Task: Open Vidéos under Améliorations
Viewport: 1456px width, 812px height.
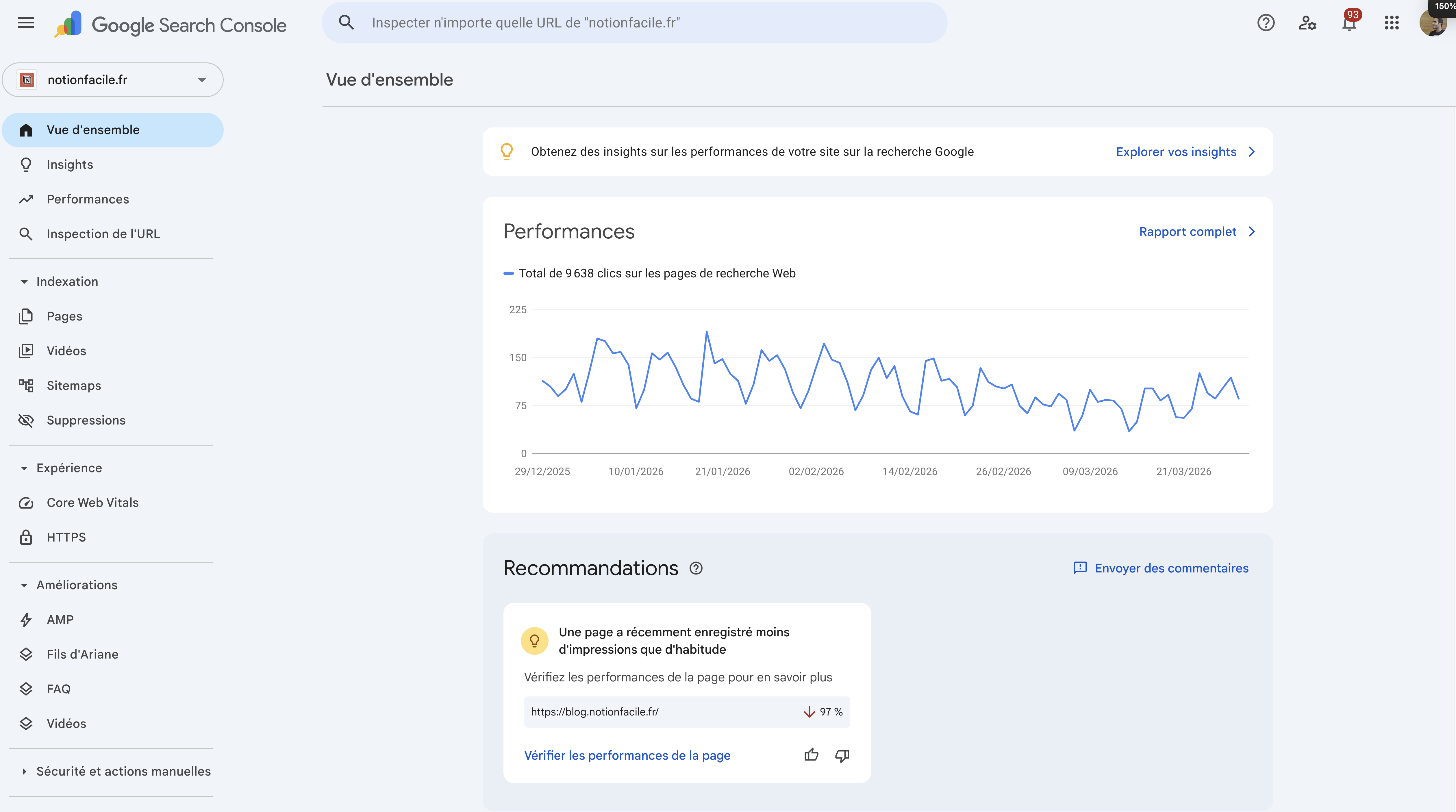Action: click(x=113, y=723)
